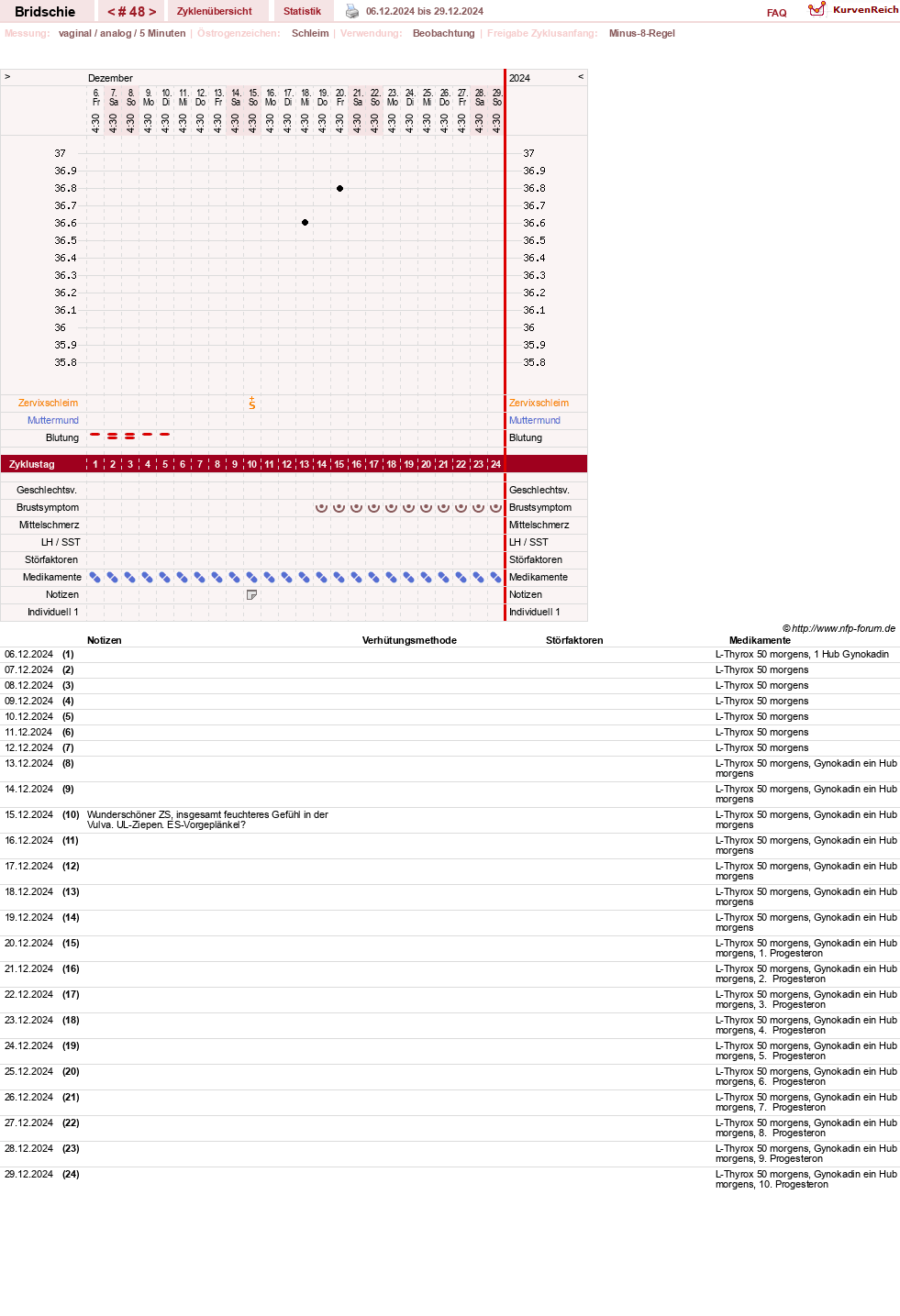The width and height of the screenshot is (900, 1316).
Task: Click left Zervixschleim row label
Action: [x=49, y=403]
